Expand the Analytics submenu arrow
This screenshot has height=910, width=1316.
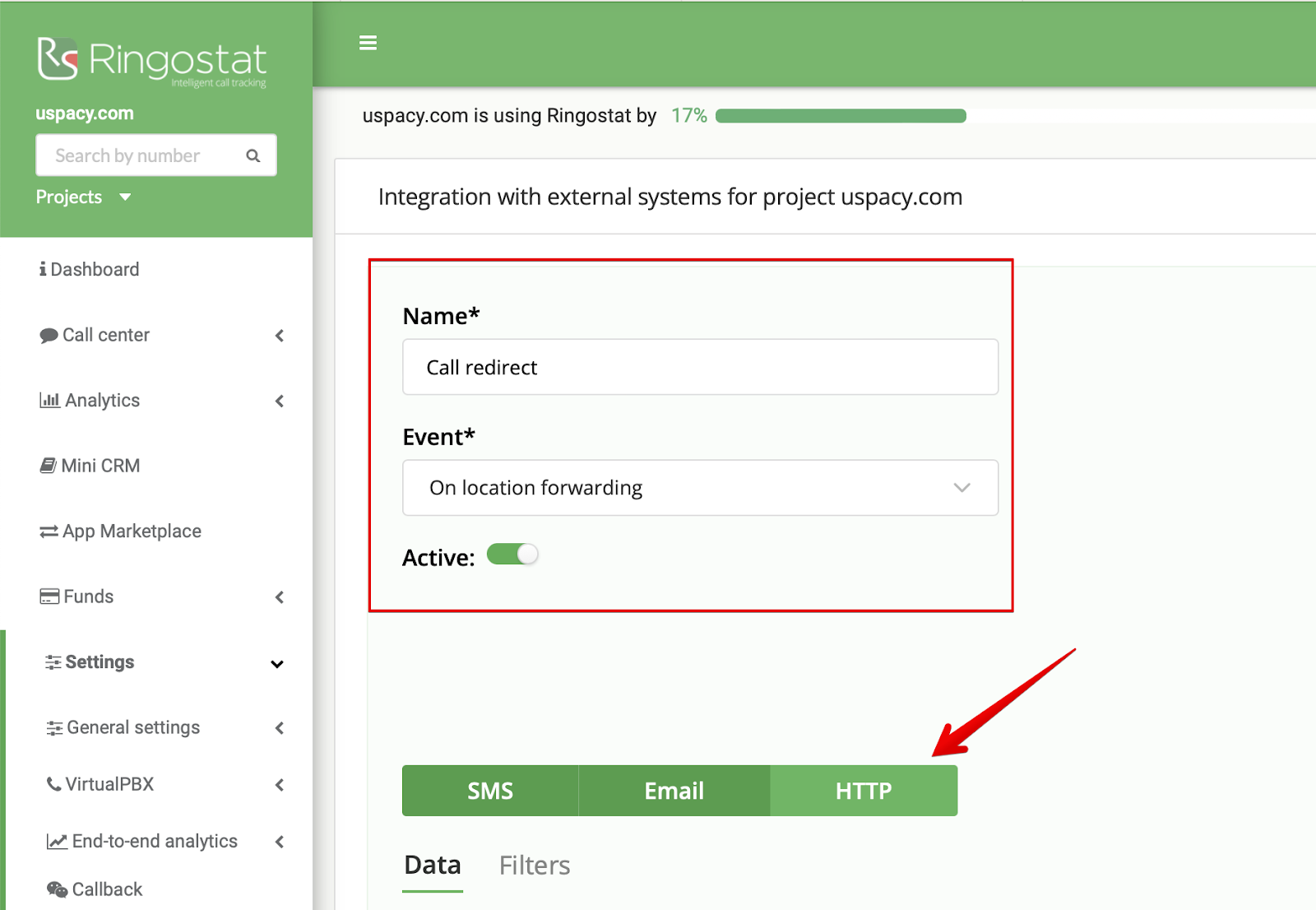point(280,401)
